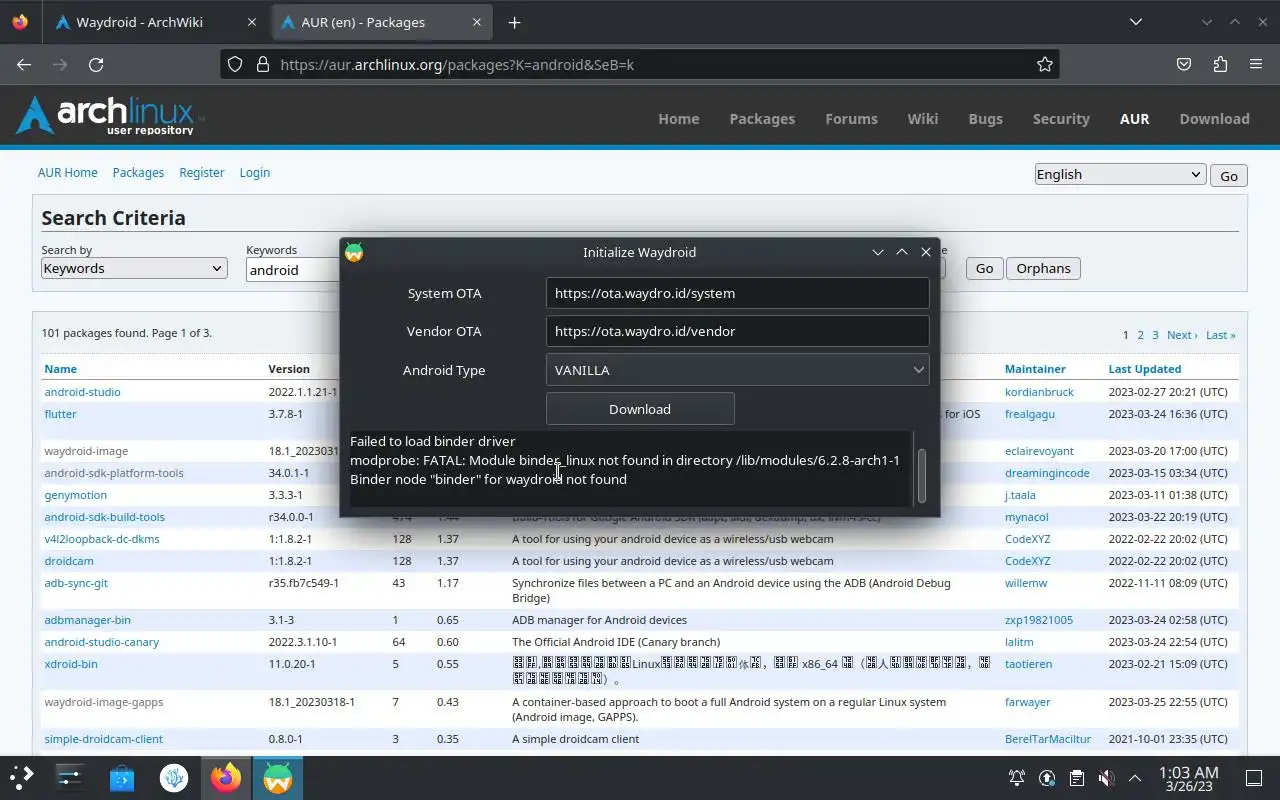Screen dimensions: 1280x800
Task: Reload the AUR page
Action: (96, 64)
